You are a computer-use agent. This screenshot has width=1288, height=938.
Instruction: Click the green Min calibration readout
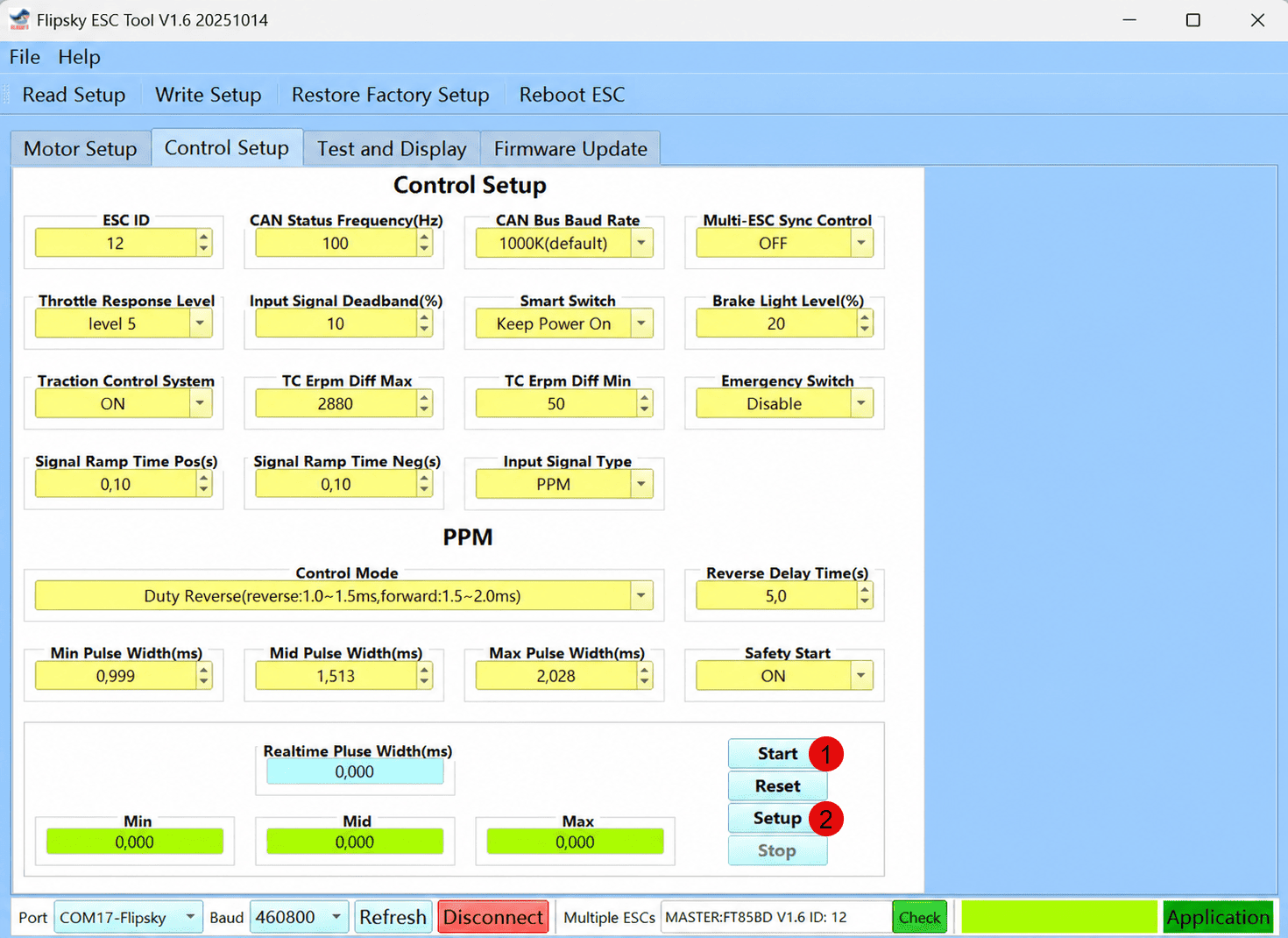[x=135, y=842]
